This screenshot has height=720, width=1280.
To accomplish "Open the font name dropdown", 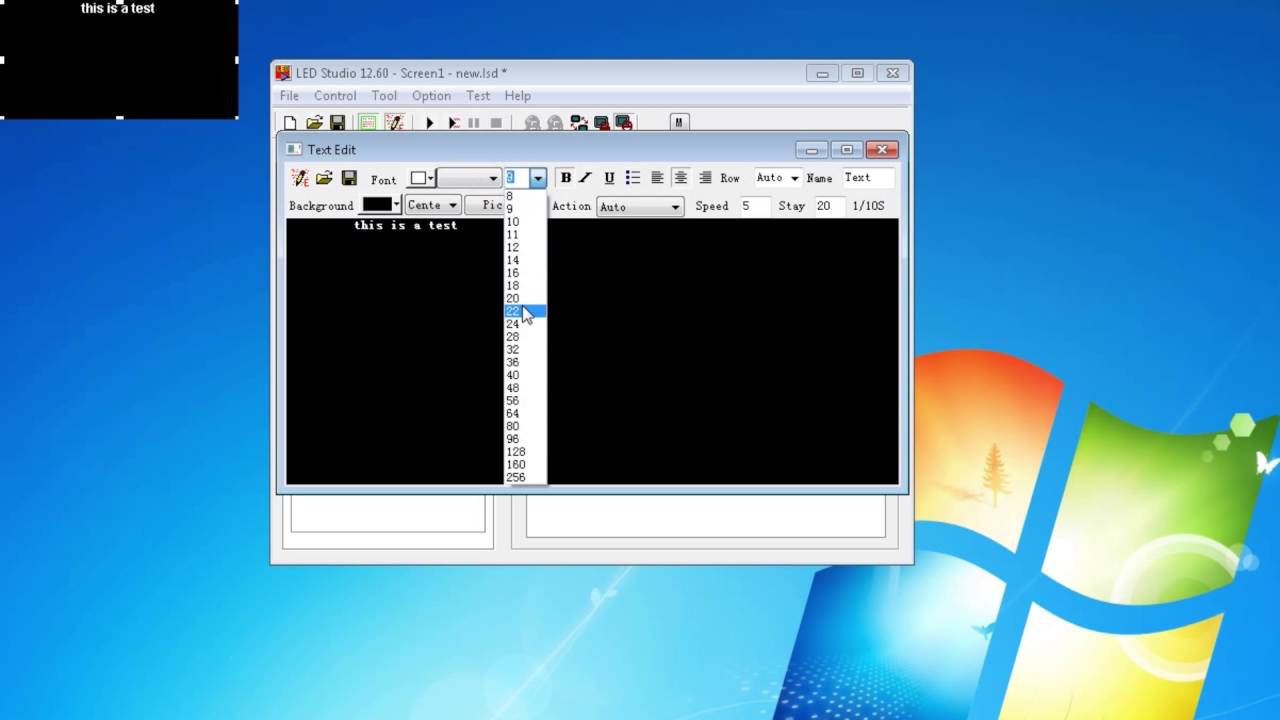I will [x=469, y=179].
